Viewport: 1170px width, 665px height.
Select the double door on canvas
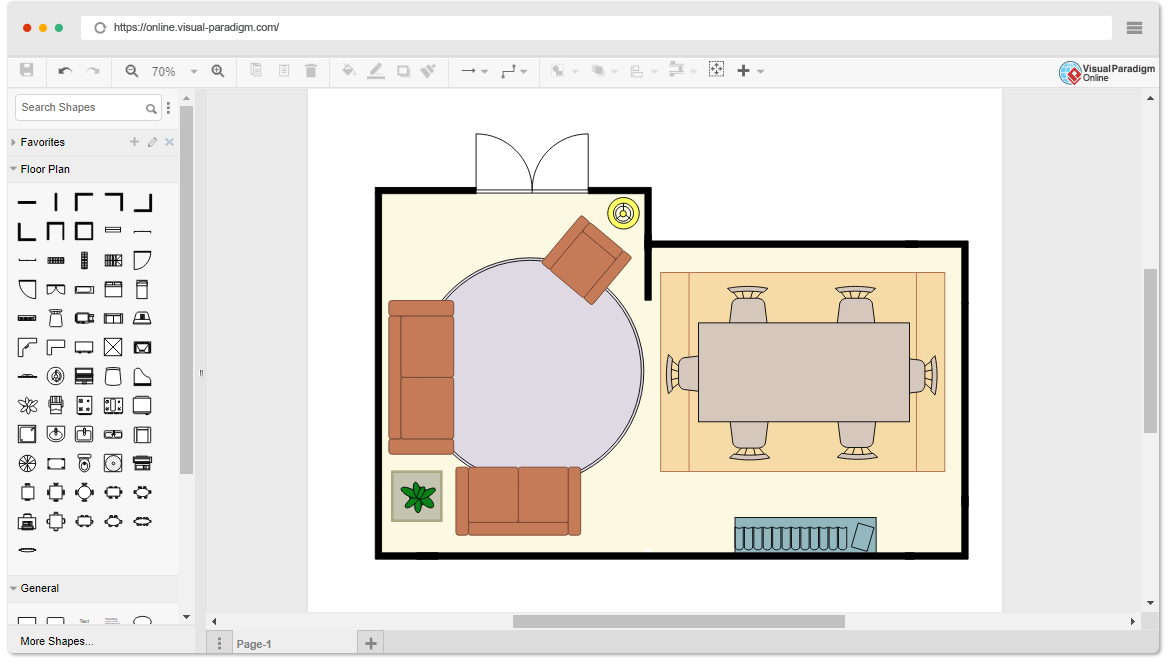tap(532, 163)
